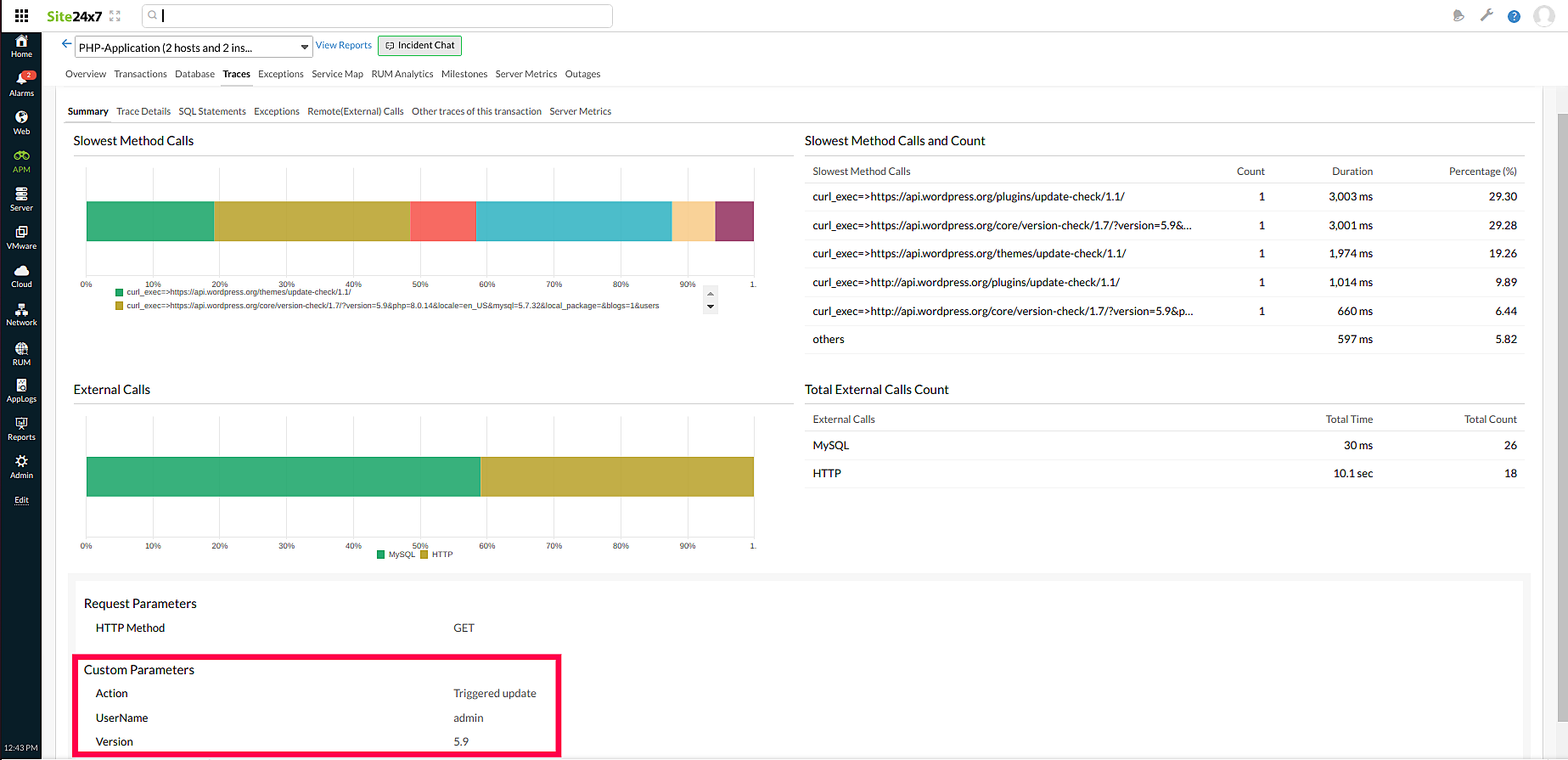Click the back arrow beside application selector
This screenshot has width=1568, height=760.
66,44
